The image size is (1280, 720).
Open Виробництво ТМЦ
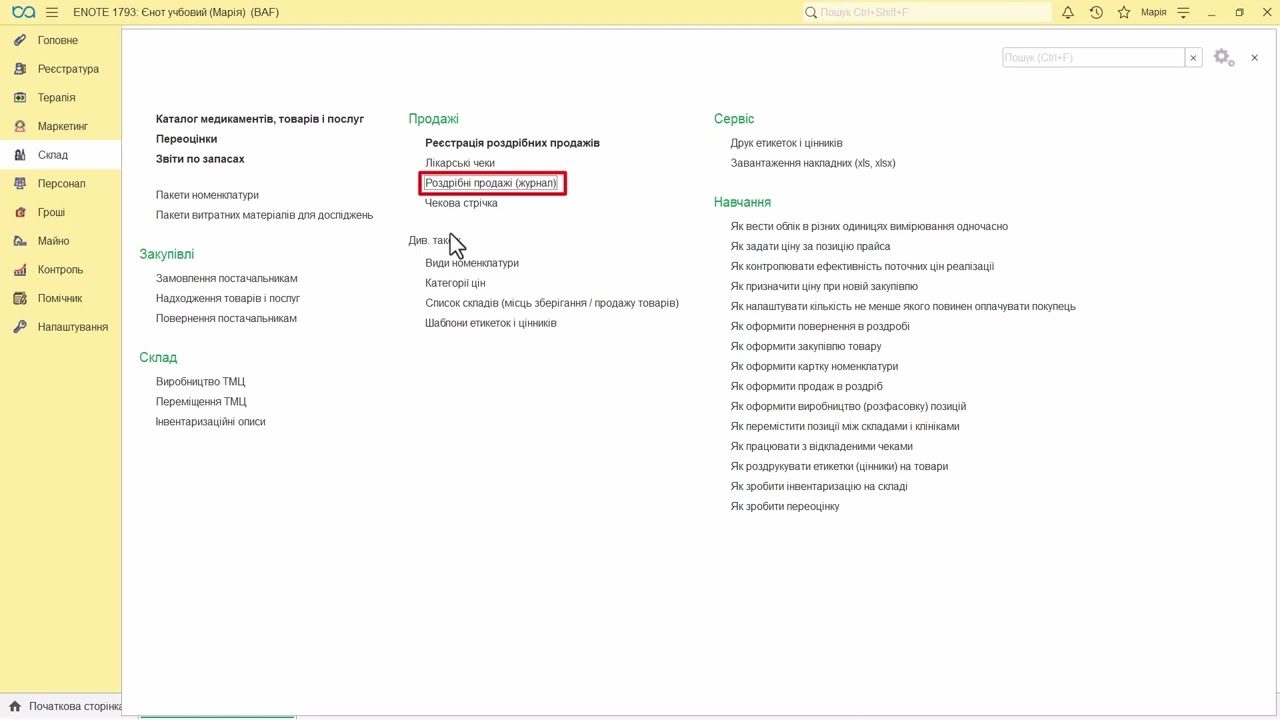(200, 381)
